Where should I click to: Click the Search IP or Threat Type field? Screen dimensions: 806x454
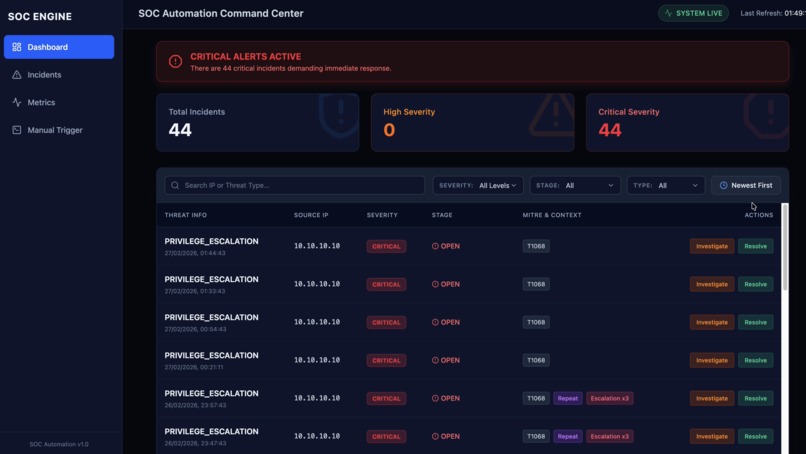(295, 185)
